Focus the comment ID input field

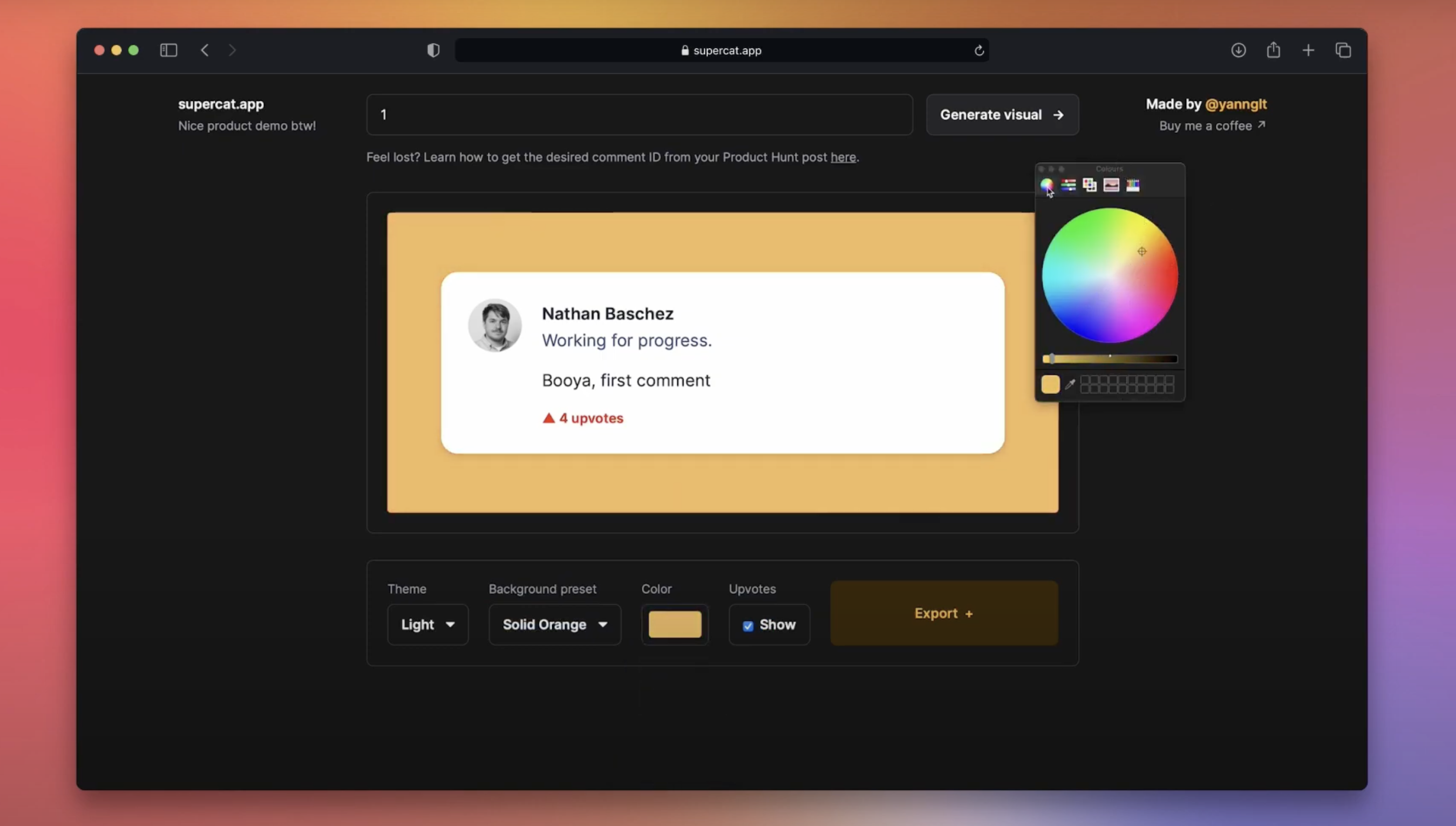[639, 114]
